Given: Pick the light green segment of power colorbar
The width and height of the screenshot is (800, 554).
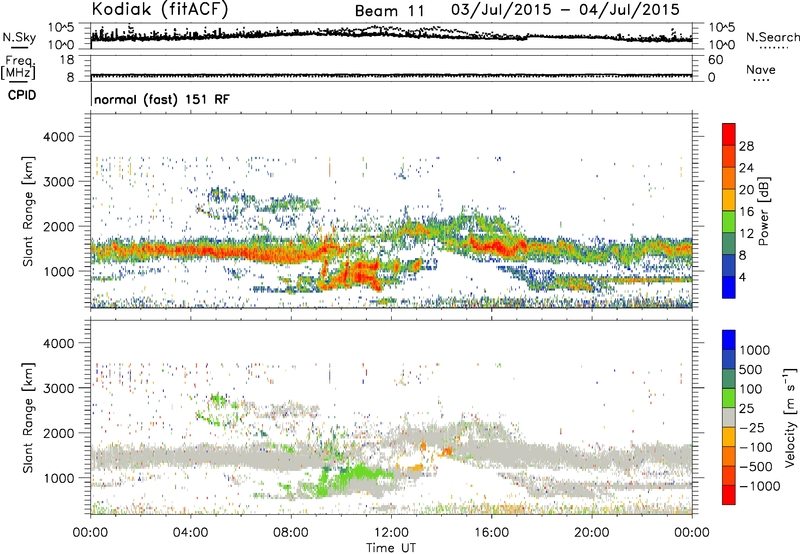Looking at the screenshot, I should pos(729,222).
